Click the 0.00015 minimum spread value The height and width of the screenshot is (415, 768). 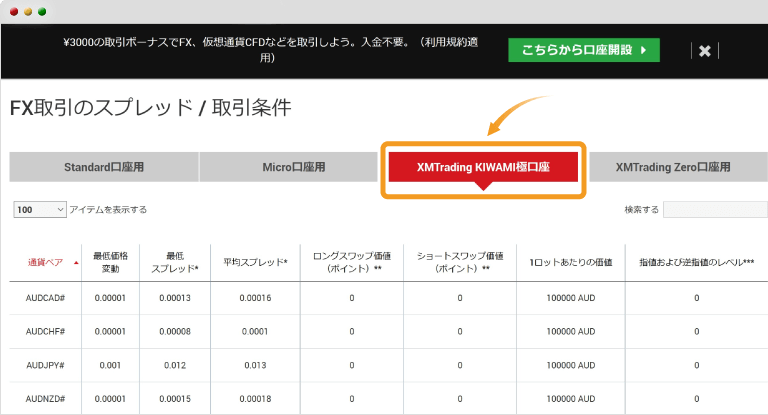tap(175, 399)
